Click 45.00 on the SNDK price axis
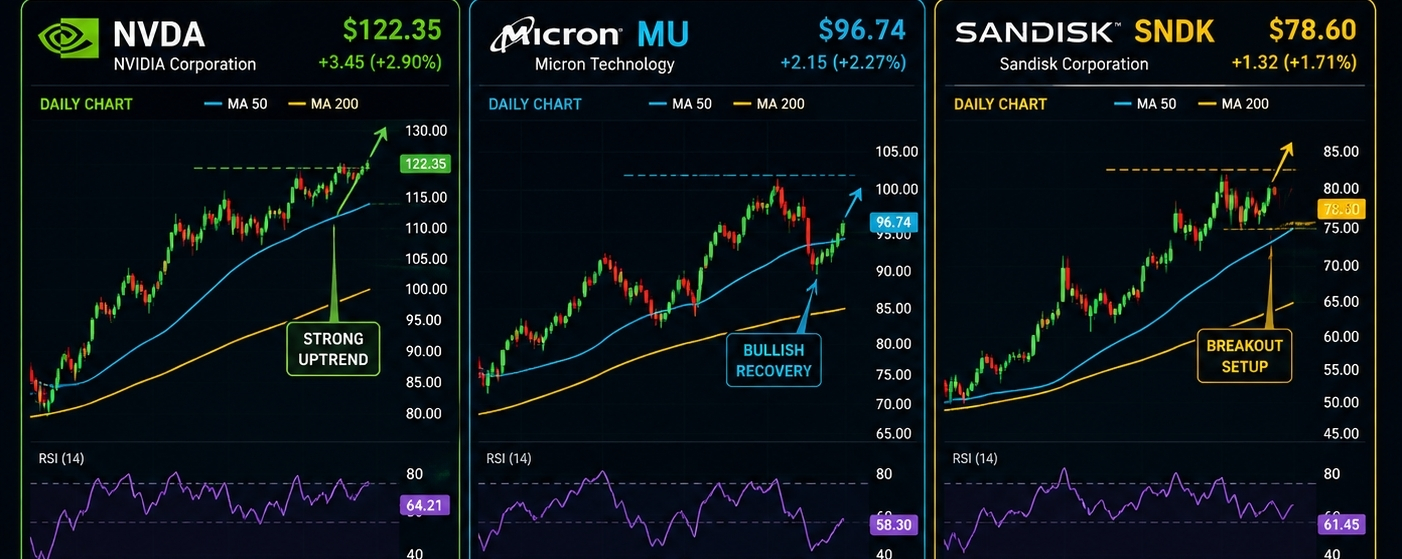Viewport: 1402px width, 559px height. point(1340,434)
